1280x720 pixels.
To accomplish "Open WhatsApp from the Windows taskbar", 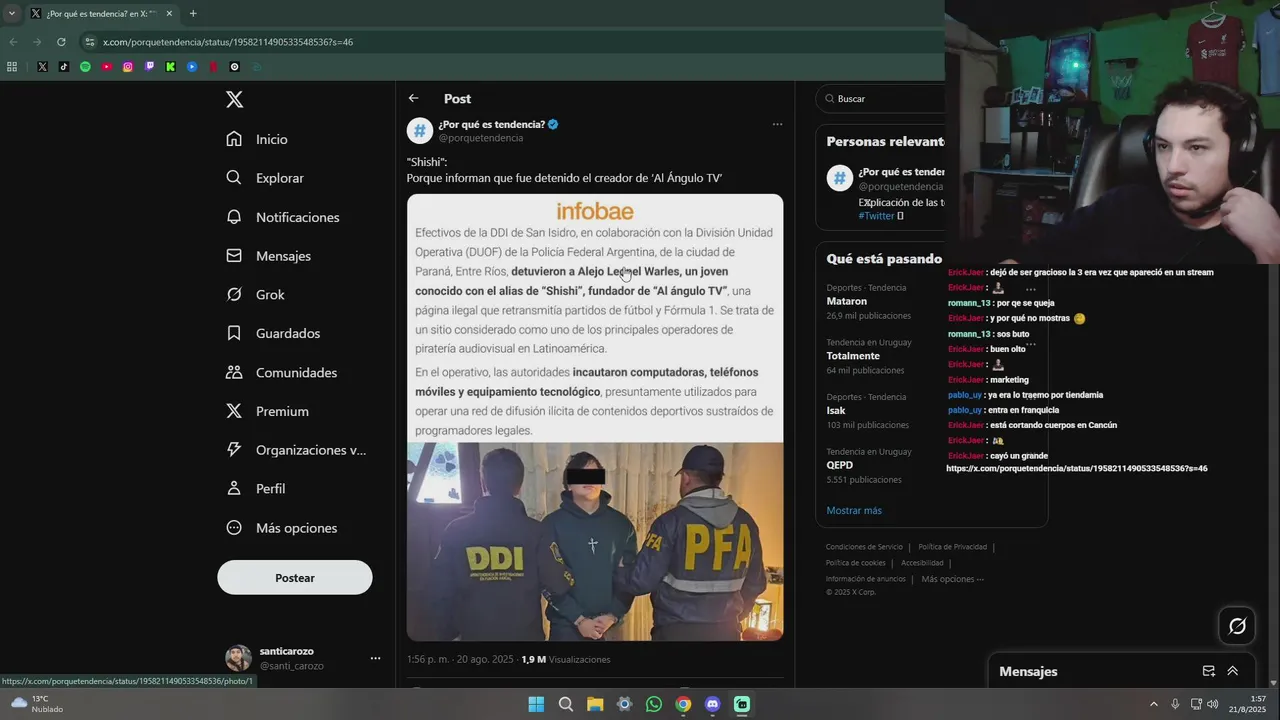I will pos(654,704).
